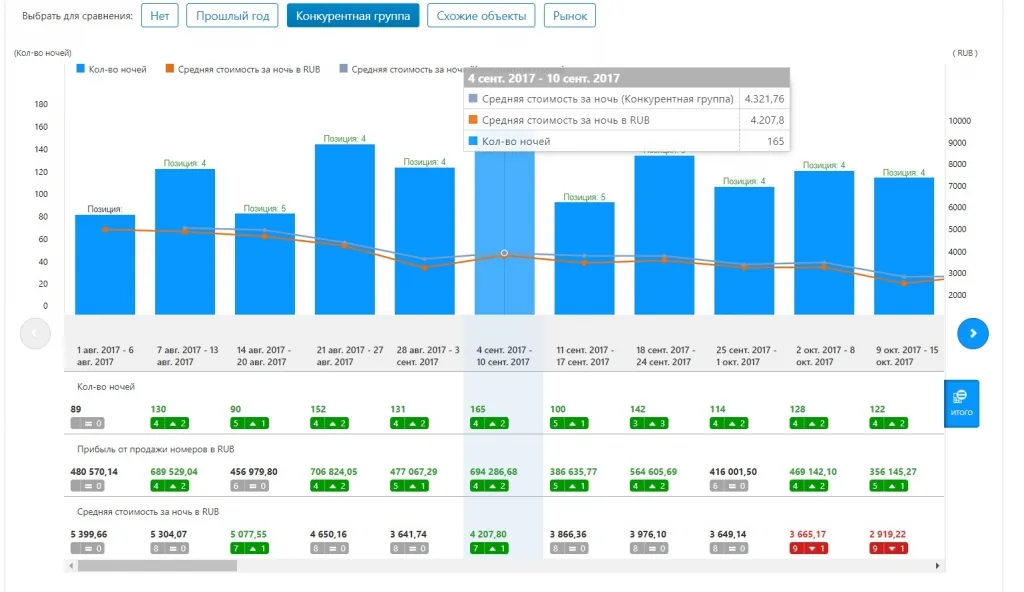Click the red average price 2 919,22

(x=888, y=534)
